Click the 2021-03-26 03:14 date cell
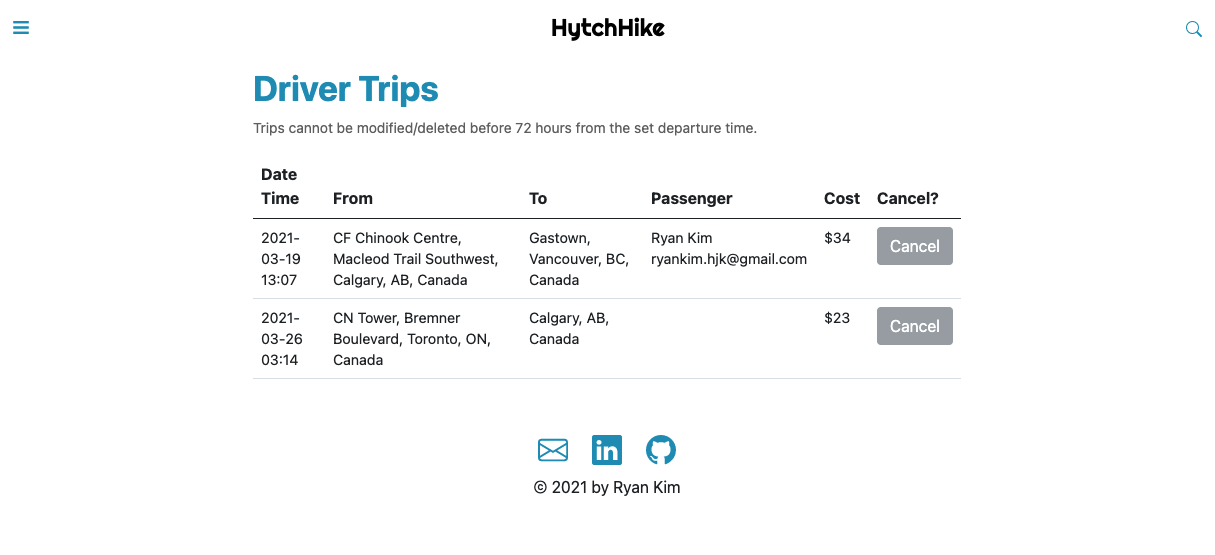This screenshot has height=555, width=1215. (282, 339)
